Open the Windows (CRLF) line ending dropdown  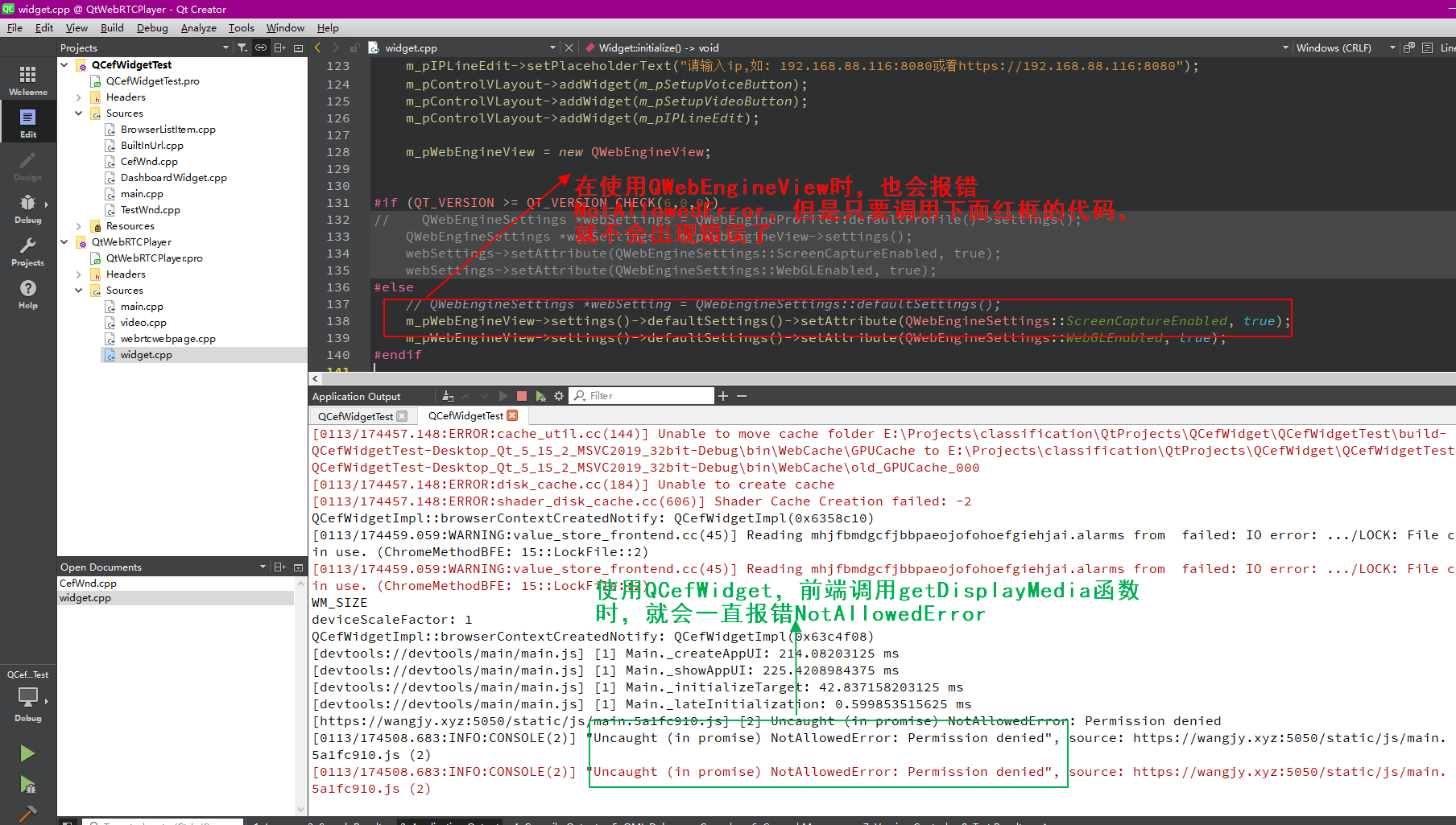coord(1392,47)
